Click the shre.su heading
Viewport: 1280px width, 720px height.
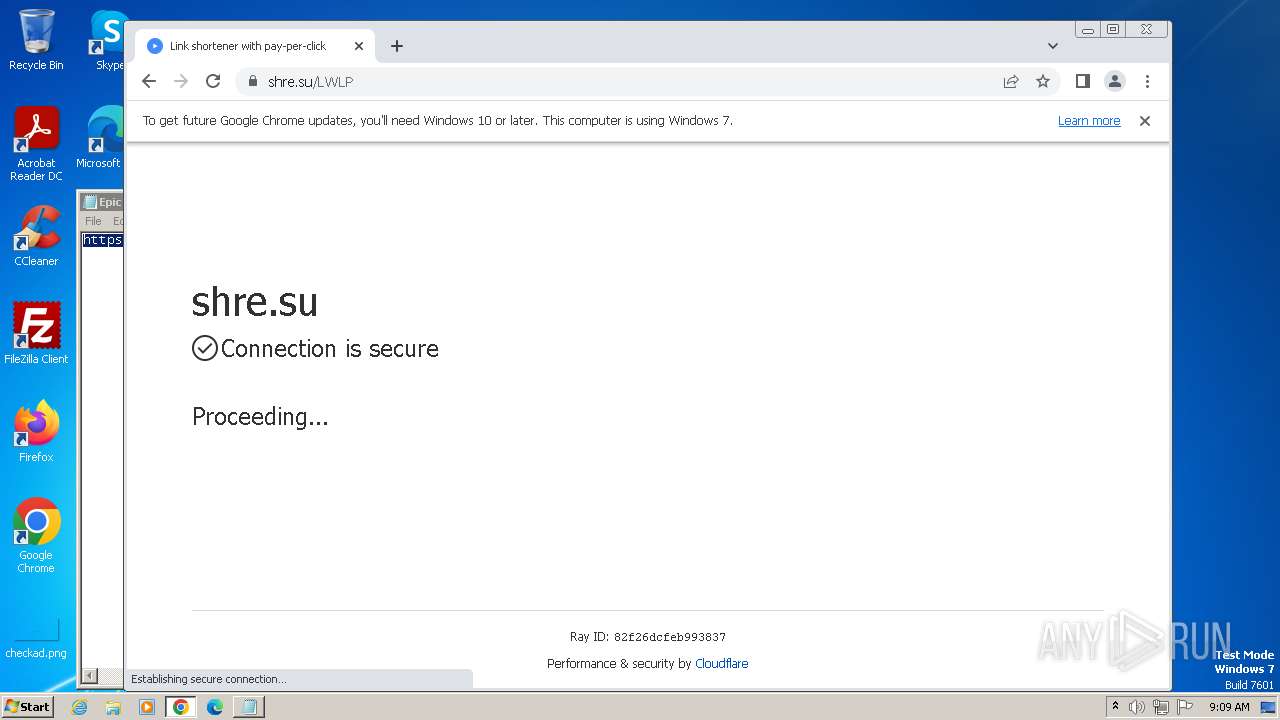(x=255, y=301)
